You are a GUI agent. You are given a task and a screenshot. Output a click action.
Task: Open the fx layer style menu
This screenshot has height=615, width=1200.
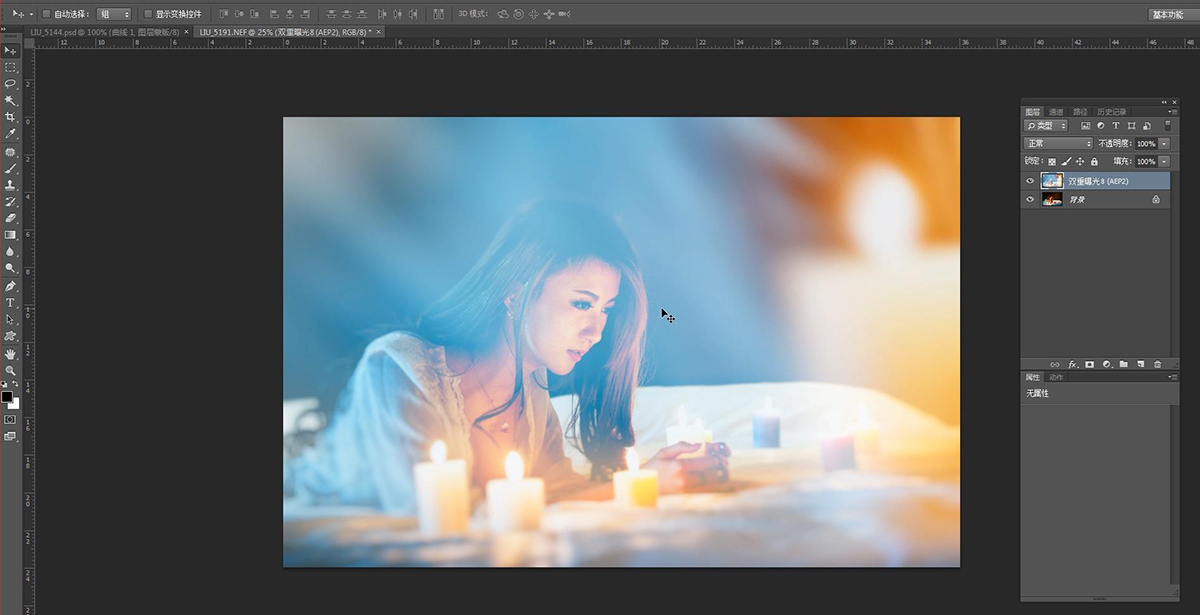(1072, 364)
